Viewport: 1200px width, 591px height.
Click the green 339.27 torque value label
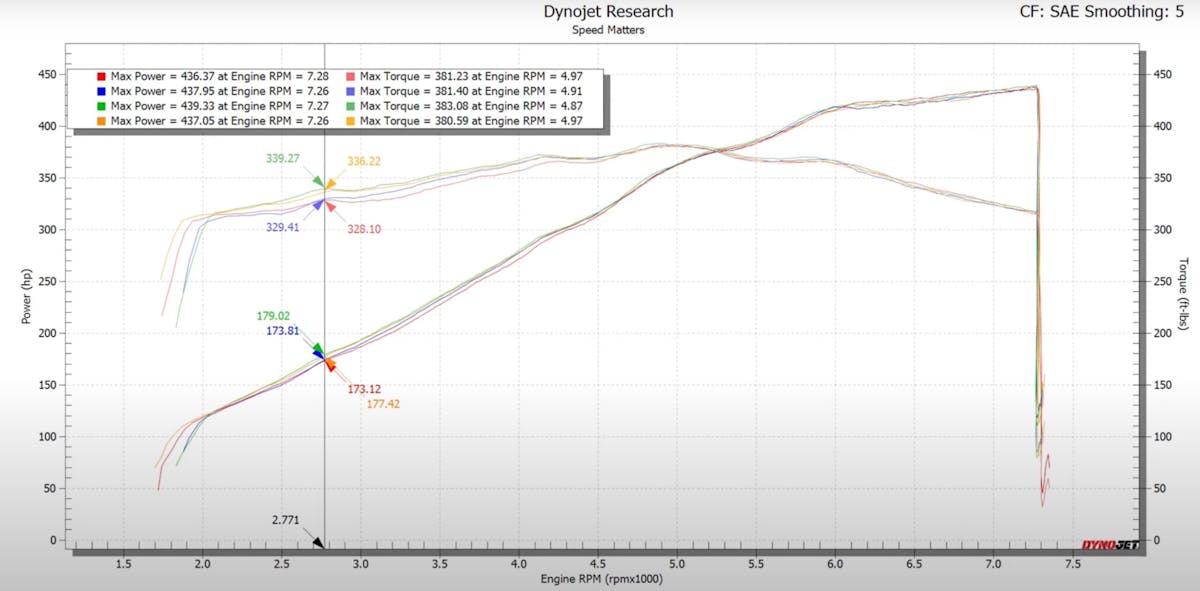[x=285, y=158]
